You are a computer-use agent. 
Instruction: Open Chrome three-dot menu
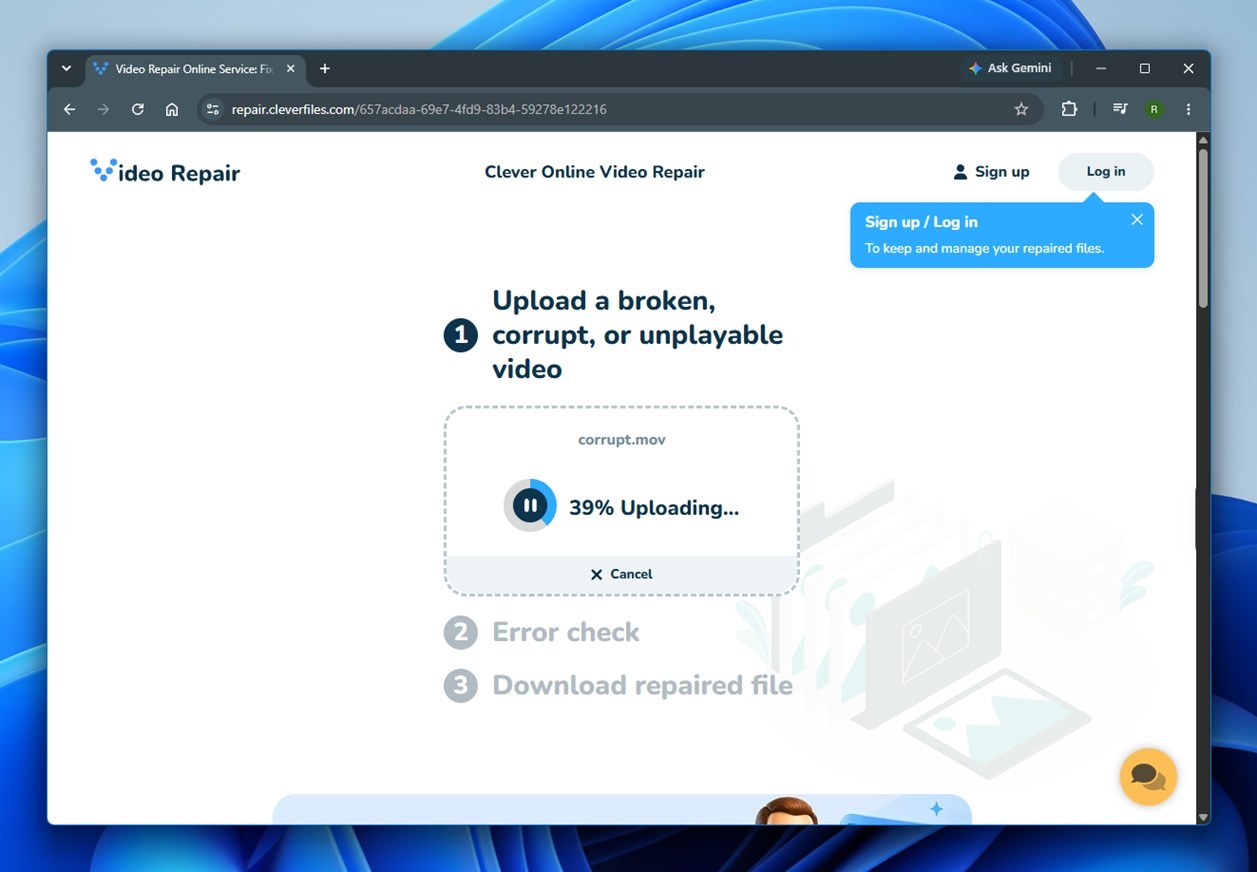tap(1188, 109)
